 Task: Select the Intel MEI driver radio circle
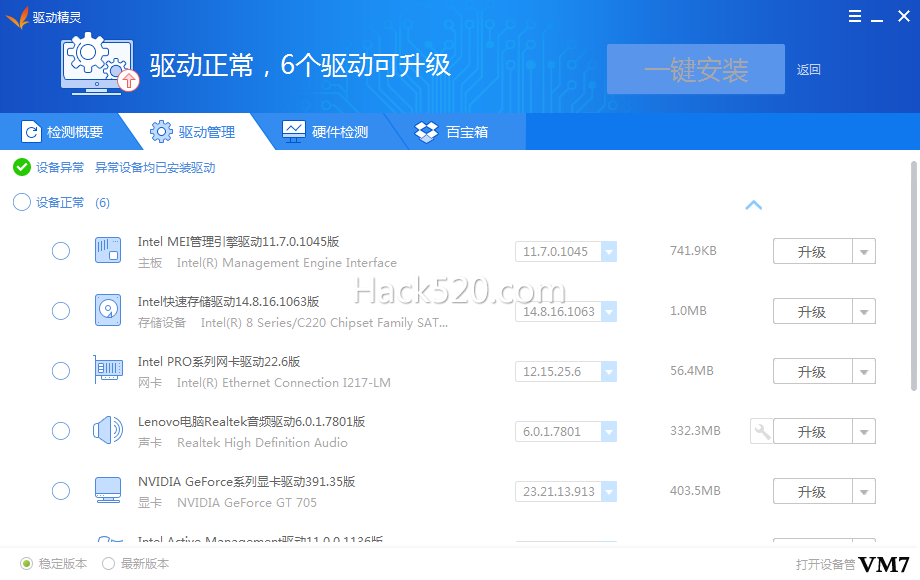point(61,251)
